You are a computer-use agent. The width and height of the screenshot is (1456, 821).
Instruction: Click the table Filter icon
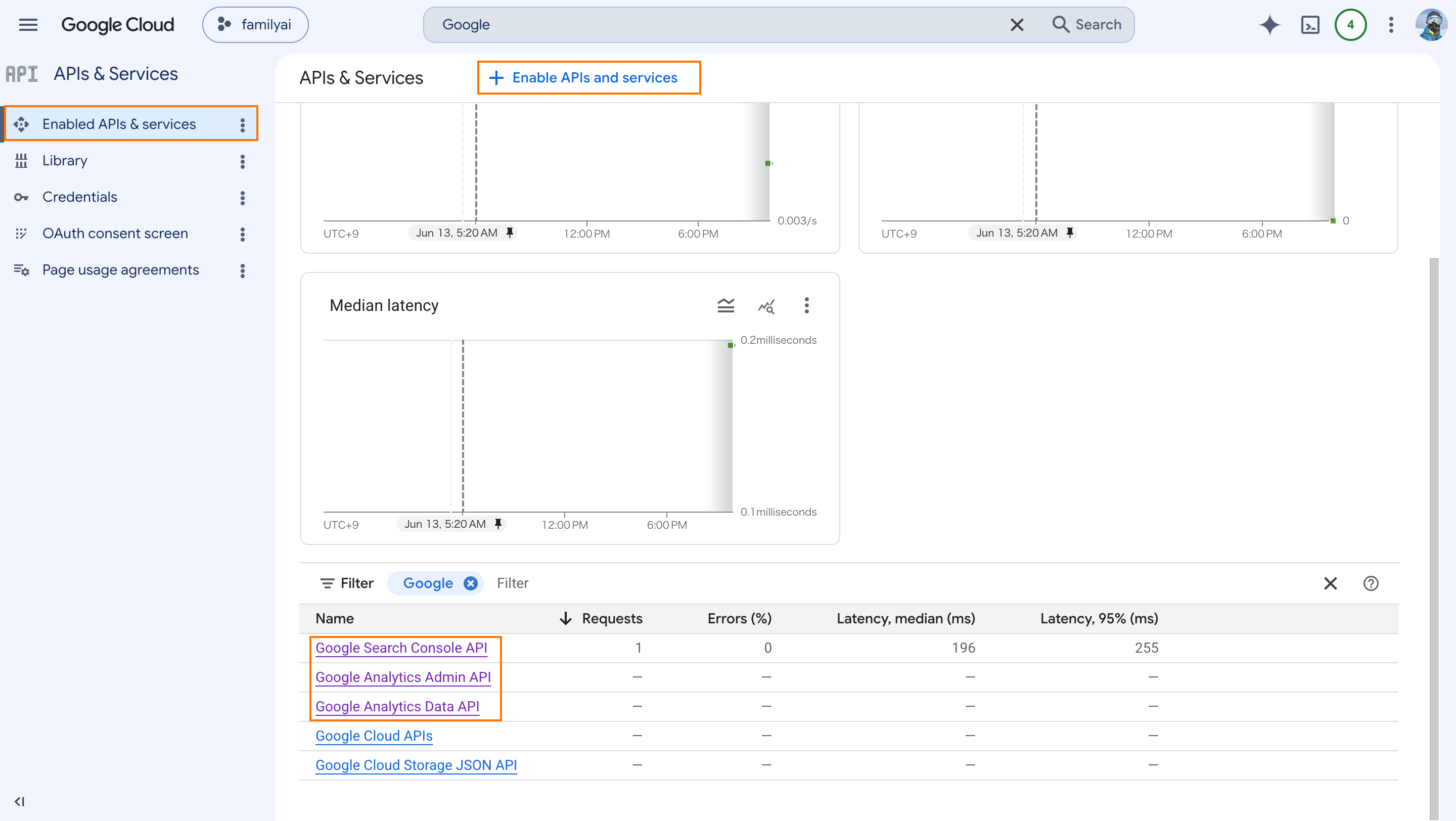(x=327, y=583)
